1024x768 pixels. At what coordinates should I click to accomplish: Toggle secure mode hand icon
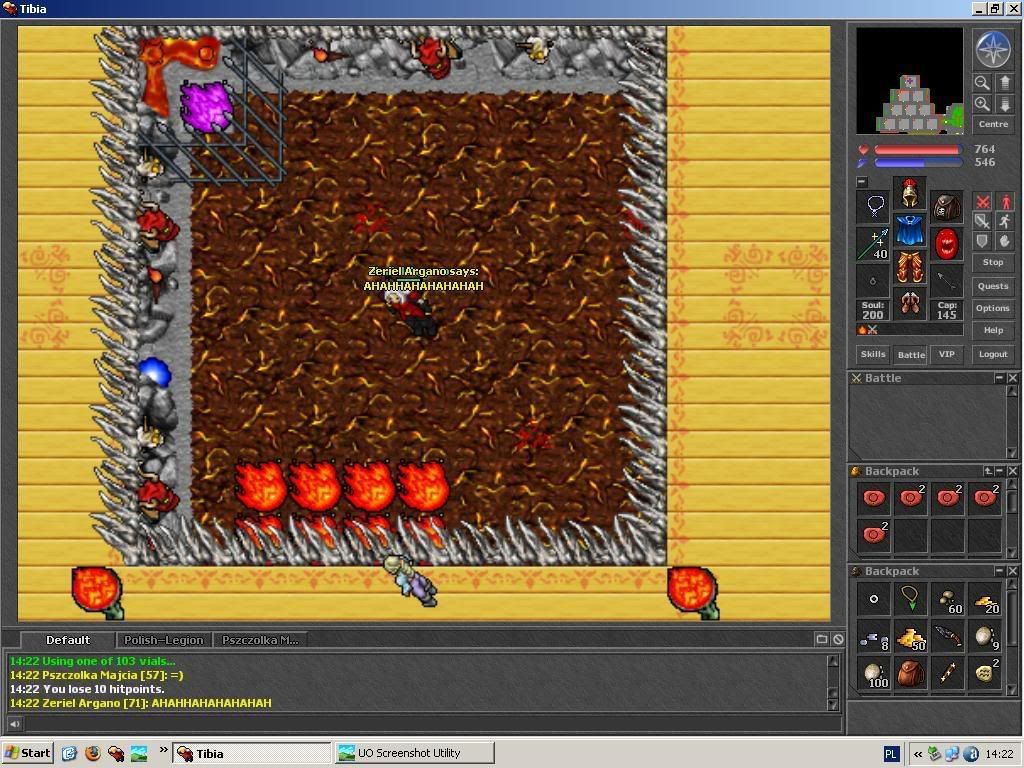click(1005, 241)
